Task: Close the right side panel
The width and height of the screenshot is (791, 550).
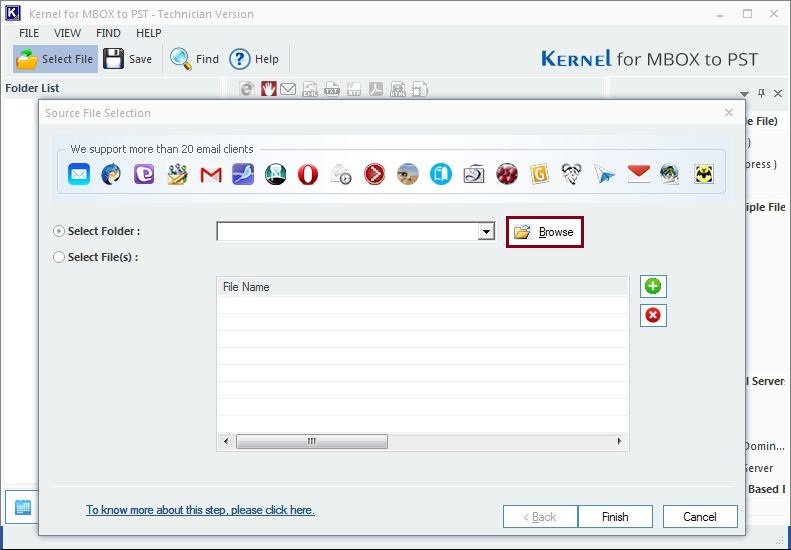Action: click(x=778, y=93)
